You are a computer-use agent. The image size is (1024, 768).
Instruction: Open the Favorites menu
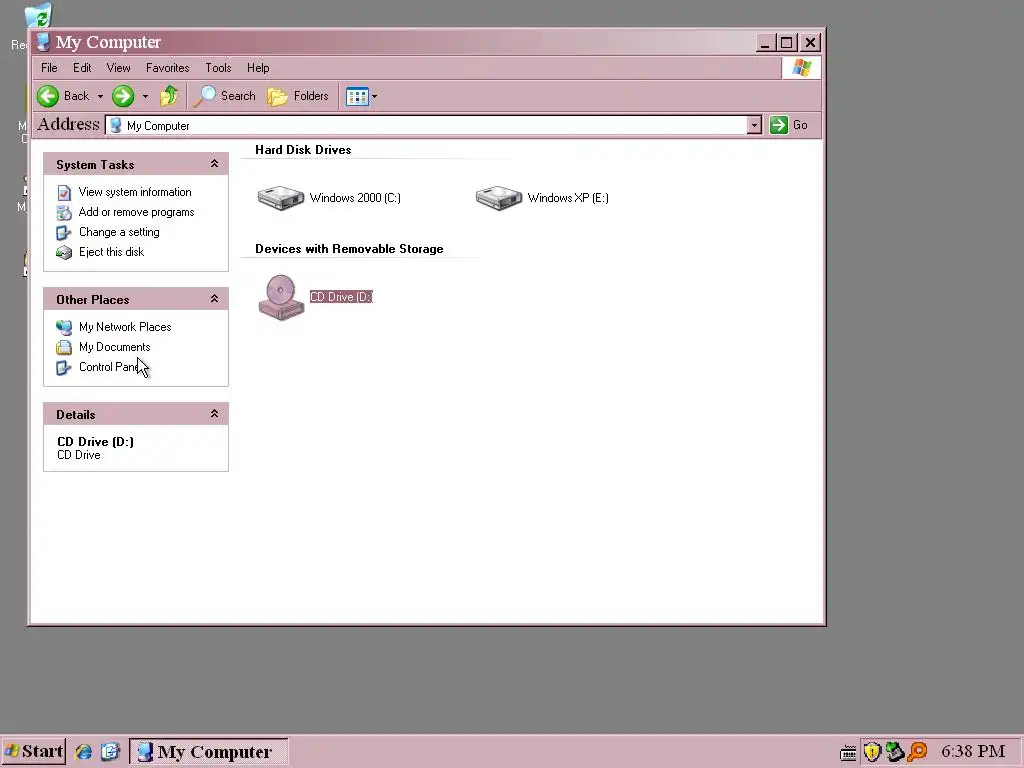pyautogui.click(x=167, y=68)
